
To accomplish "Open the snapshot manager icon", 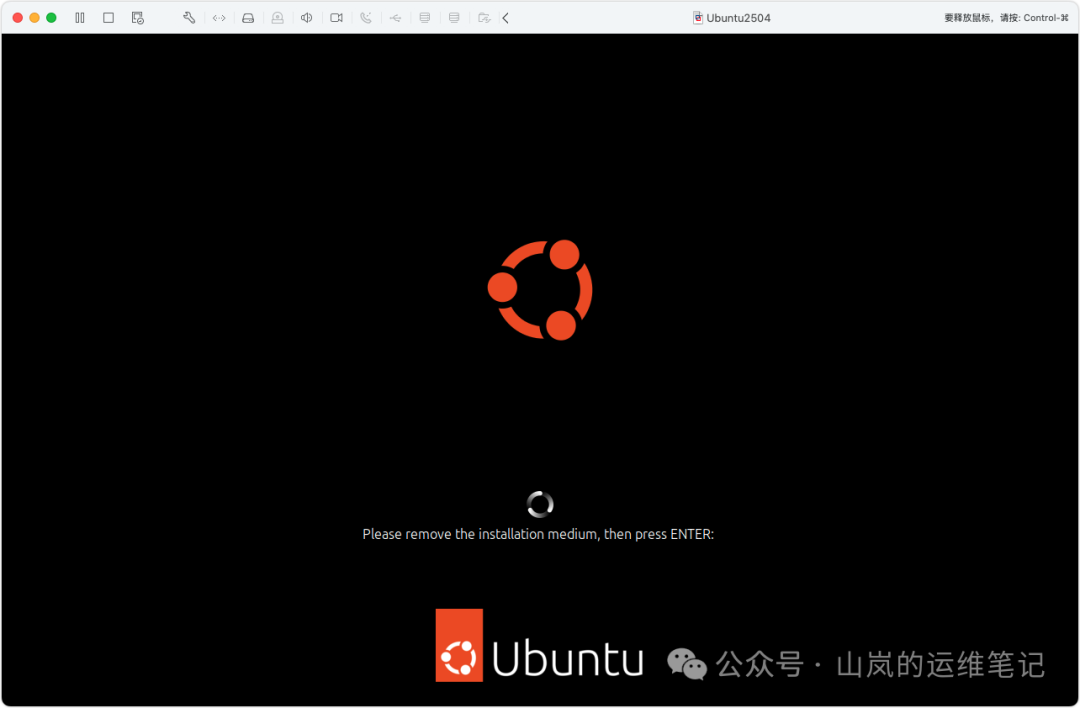I will [138, 18].
